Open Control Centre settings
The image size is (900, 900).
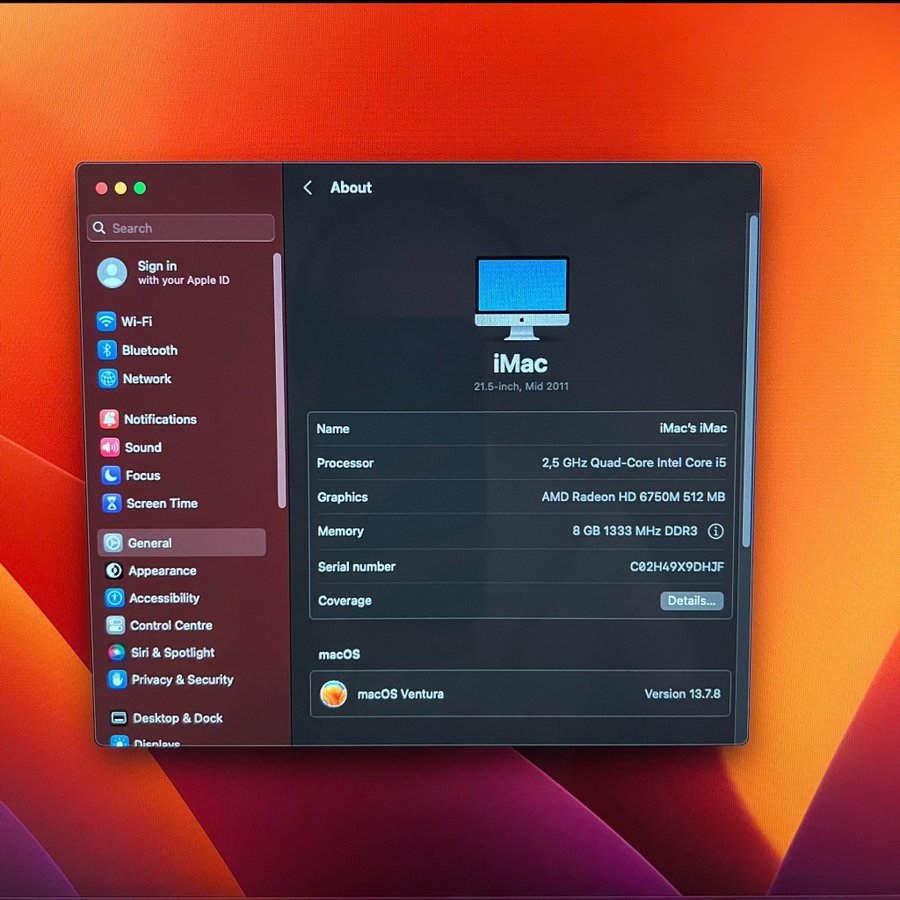(171, 625)
